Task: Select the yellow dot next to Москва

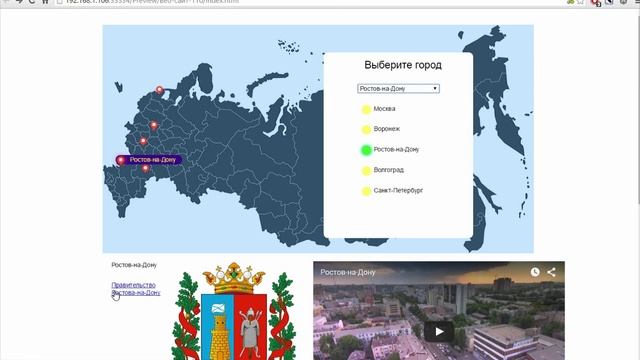Action: pyautogui.click(x=366, y=109)
